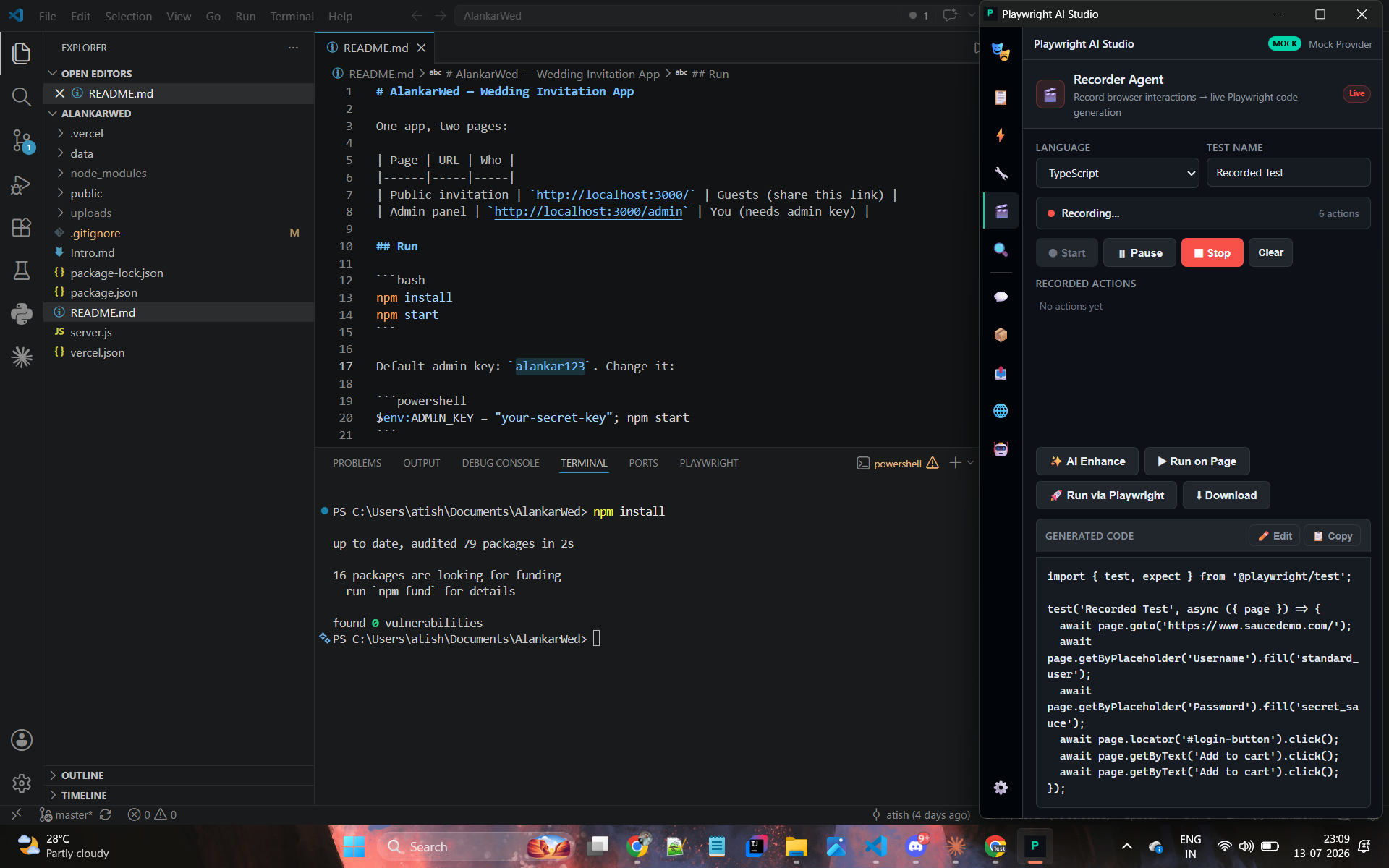Copy the generated code
1389x868 pixels.
[x=1332, y=536]
